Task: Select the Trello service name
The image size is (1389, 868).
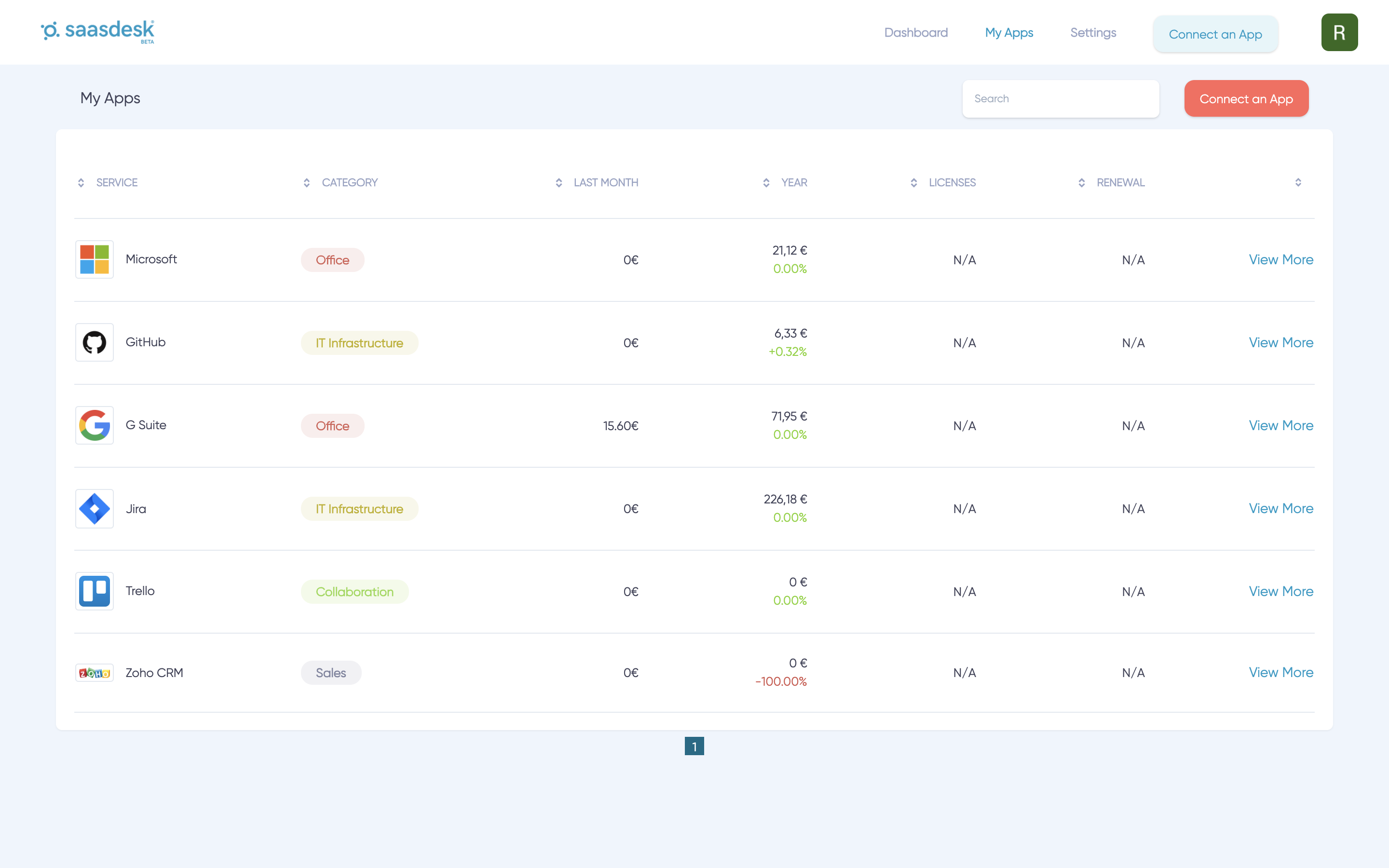Action: click(x=140, y=591)
